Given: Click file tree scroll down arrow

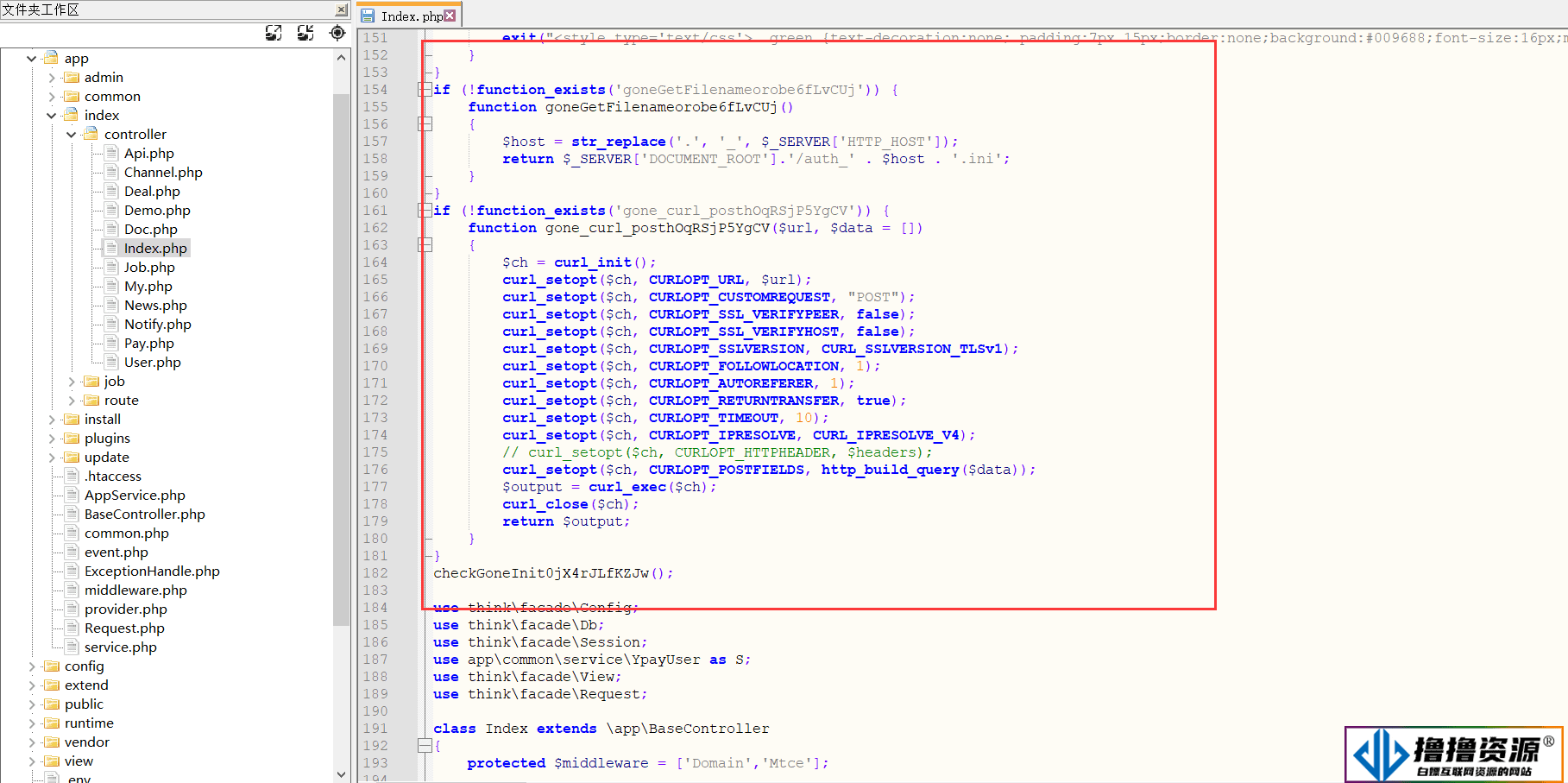Looking at the screenshot, I should tap(342, 774).
